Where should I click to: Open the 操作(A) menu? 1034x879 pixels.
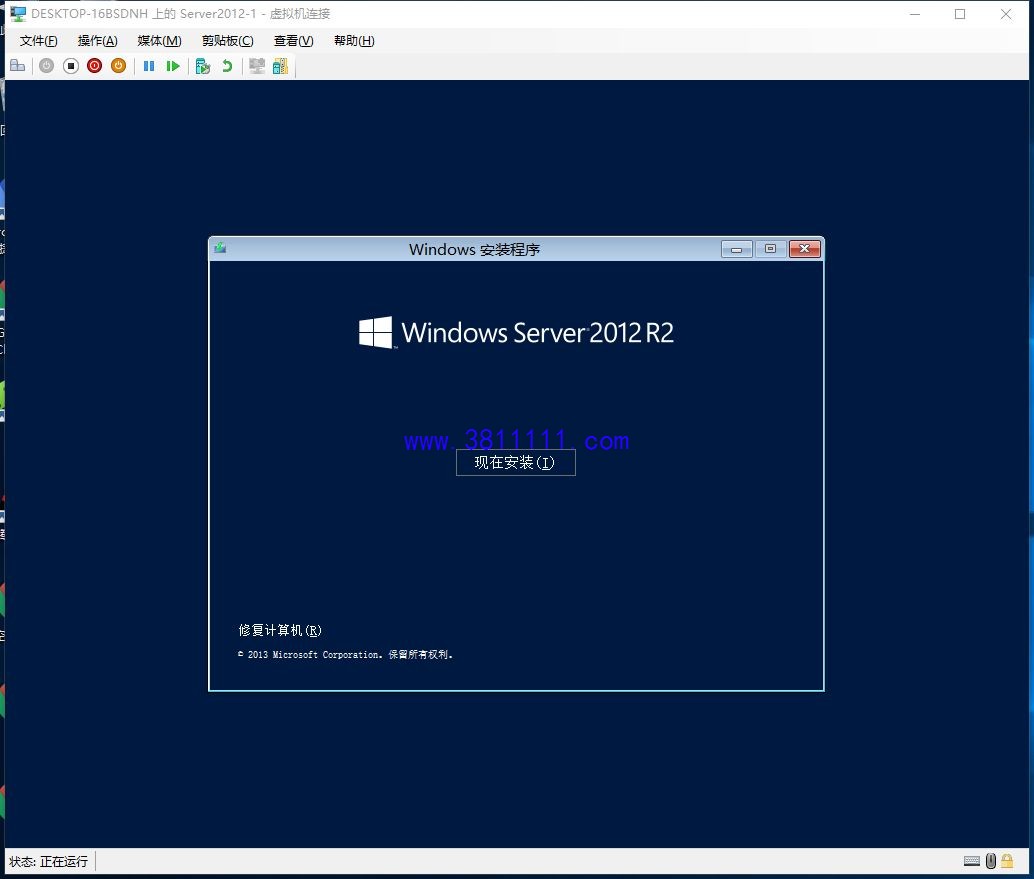click(x=98, y=41)
